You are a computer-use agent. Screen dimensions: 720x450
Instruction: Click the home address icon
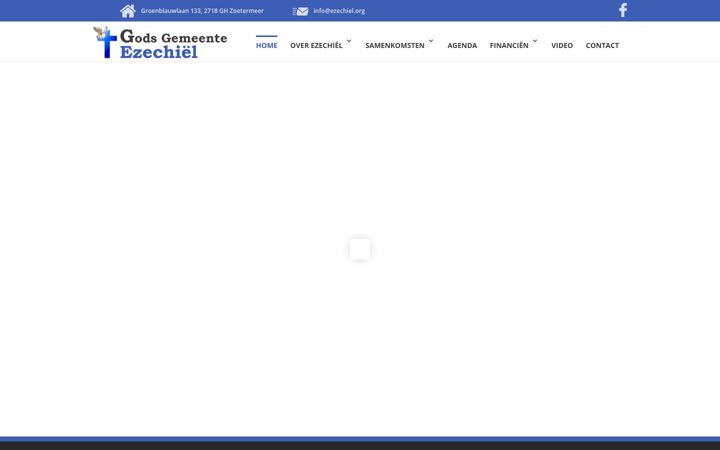pos(128,11)
